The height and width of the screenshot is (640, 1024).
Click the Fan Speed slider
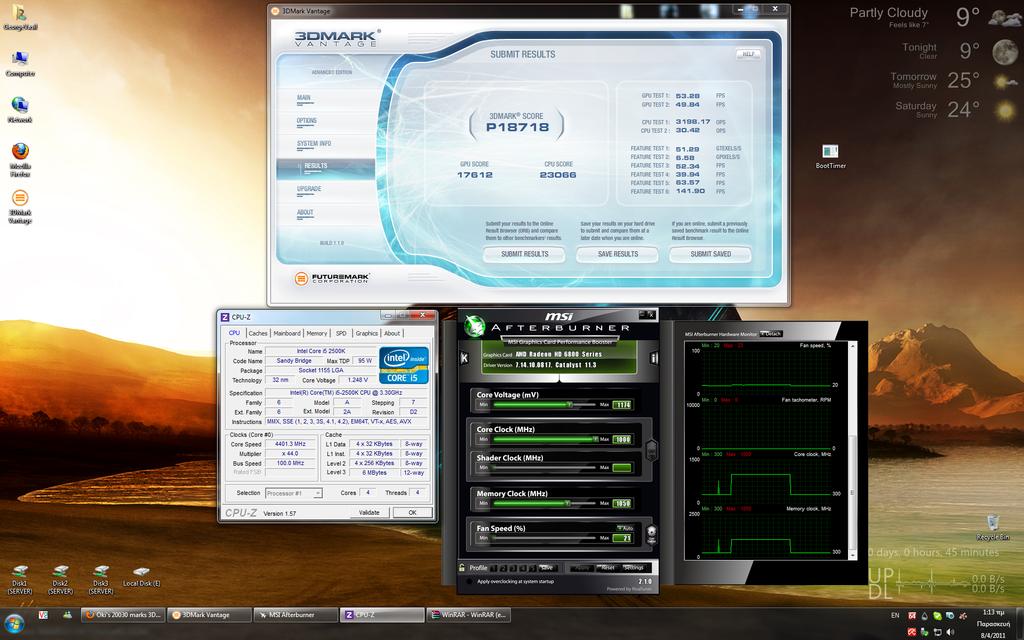tap(545, 538)
